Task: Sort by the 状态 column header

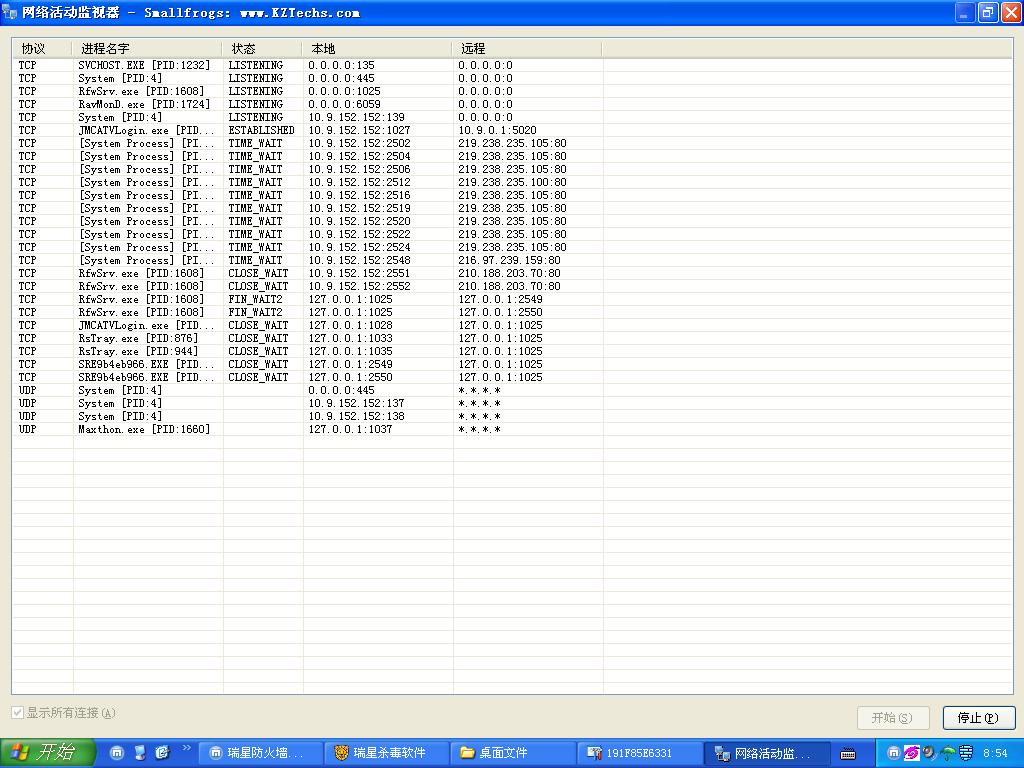Action: click(x=262, y=48)
